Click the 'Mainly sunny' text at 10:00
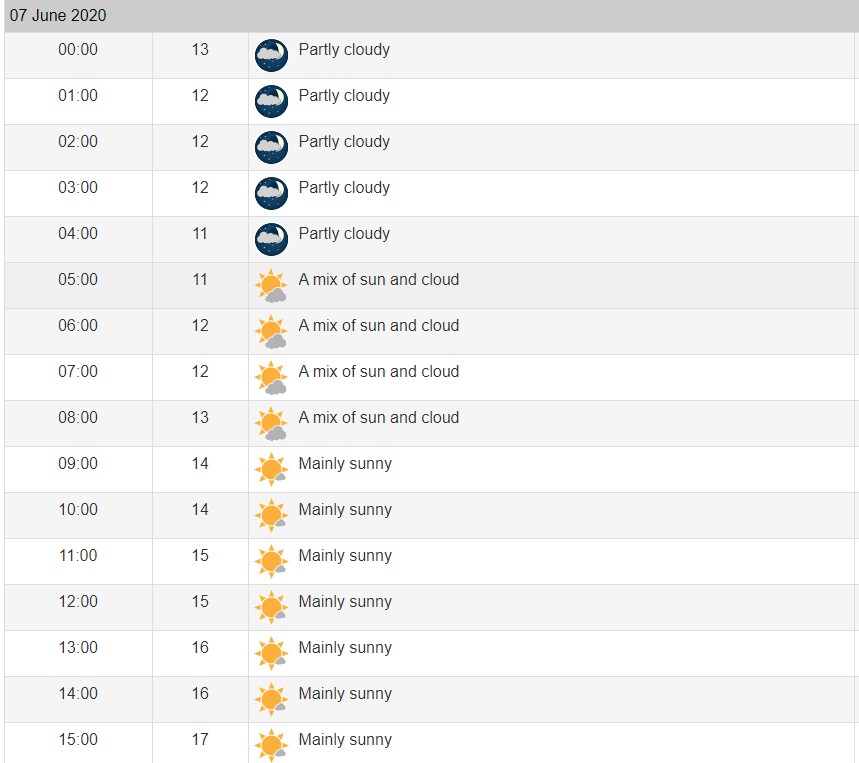This screenshot has height=763, width=859. coord(345,510)
